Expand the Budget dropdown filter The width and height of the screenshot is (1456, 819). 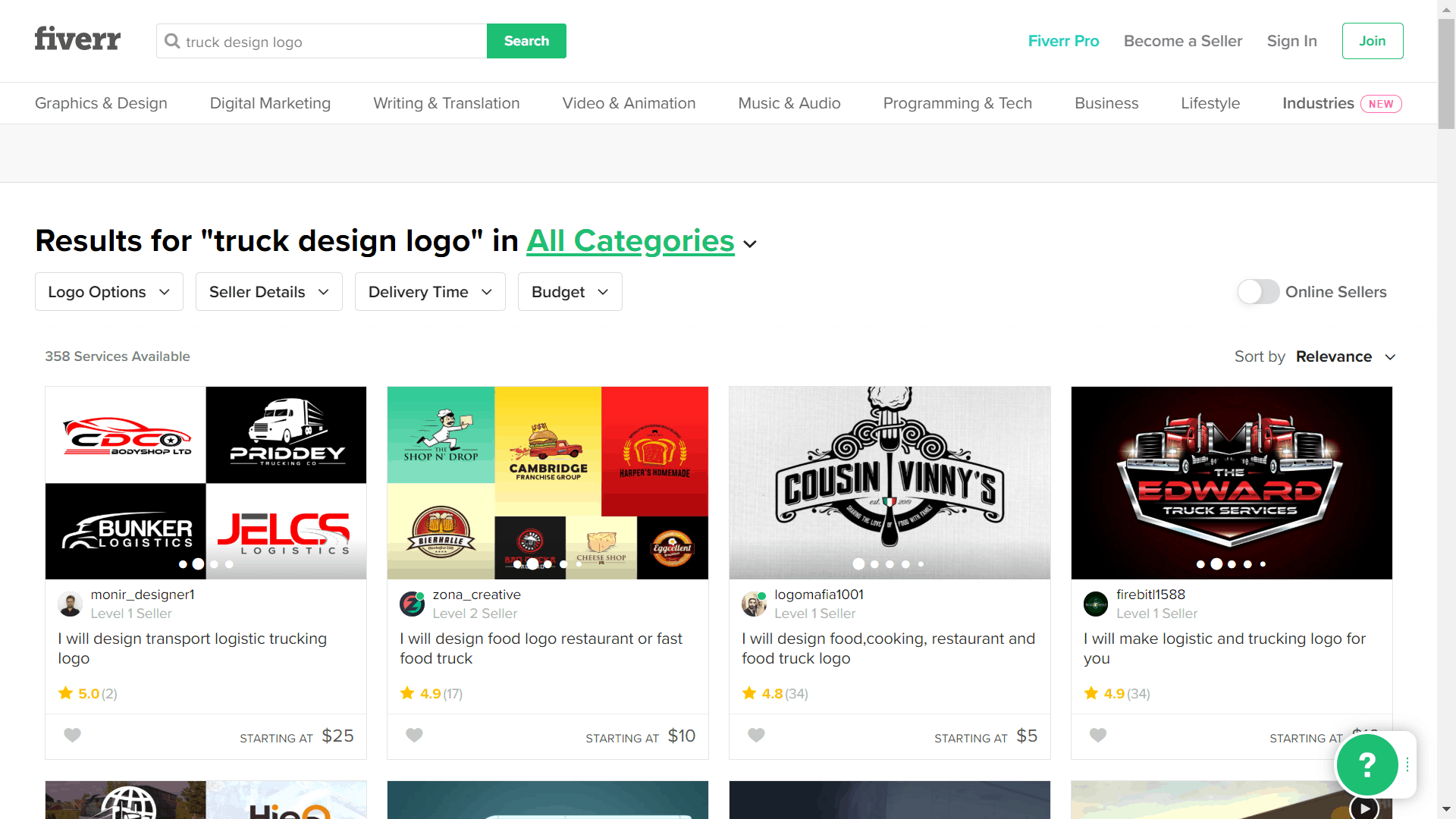[x=569, y=291]
